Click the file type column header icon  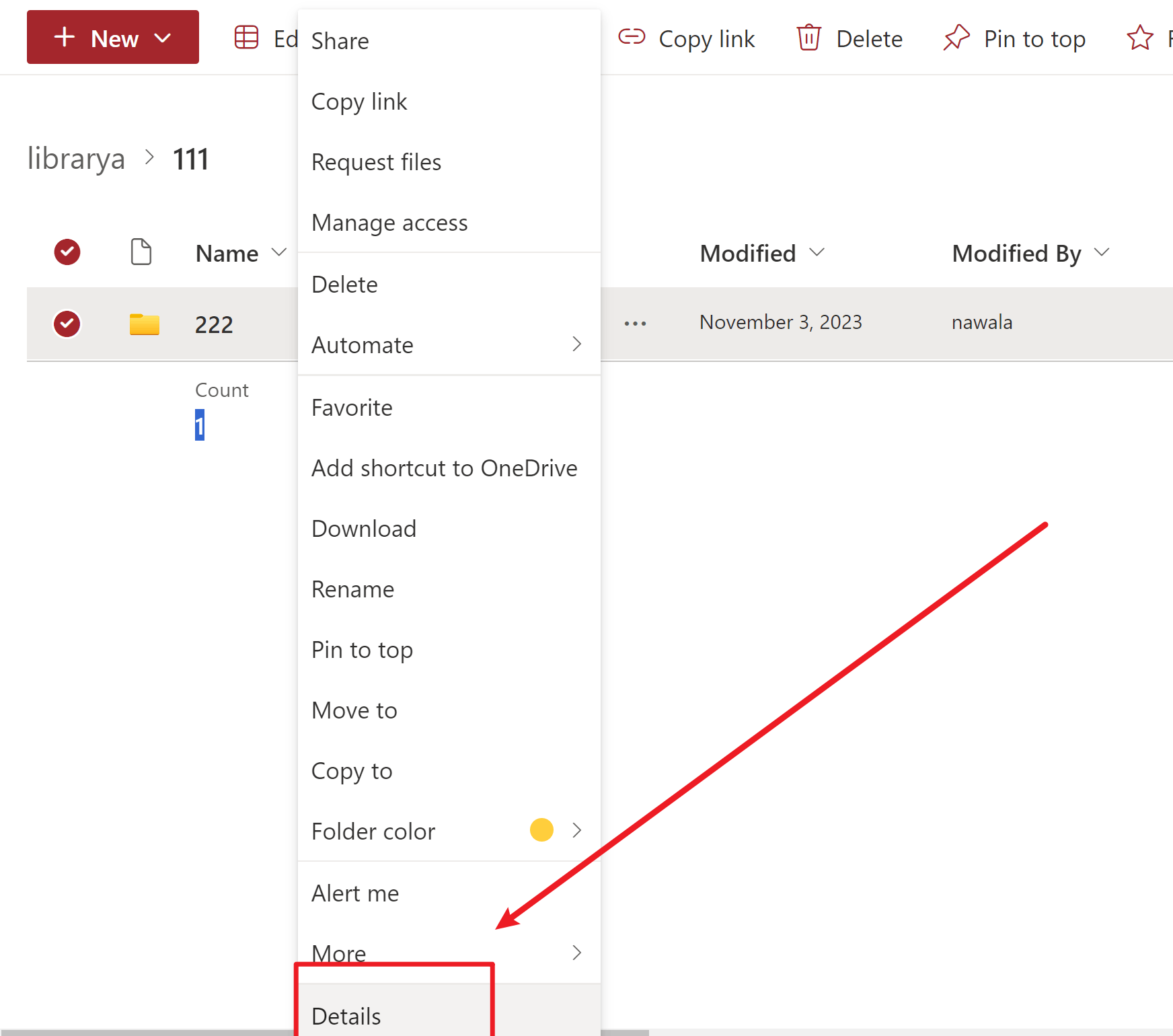tap(141, 252)
